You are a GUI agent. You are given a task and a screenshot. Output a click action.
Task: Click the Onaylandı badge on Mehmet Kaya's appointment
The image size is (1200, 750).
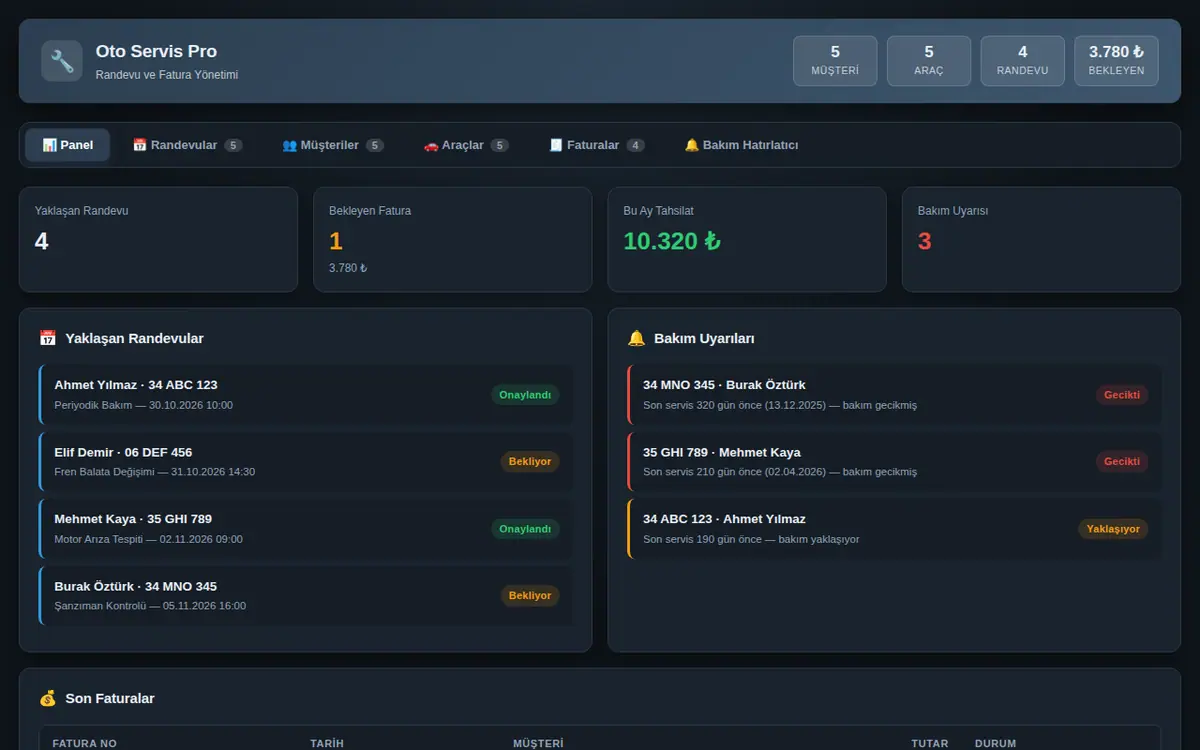tap(525, 528)
